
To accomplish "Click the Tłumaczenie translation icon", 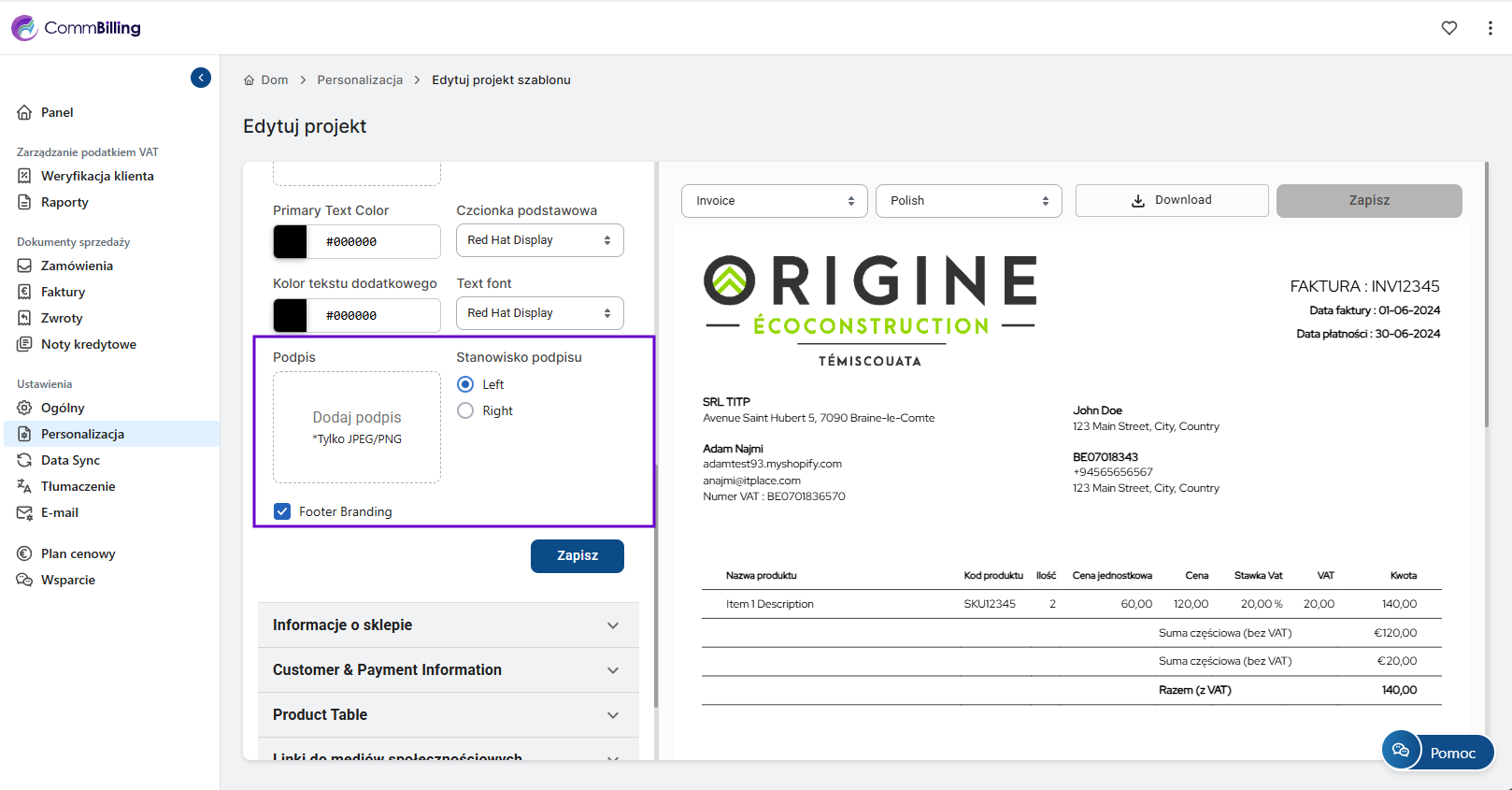I will click(x=25, y=486).
